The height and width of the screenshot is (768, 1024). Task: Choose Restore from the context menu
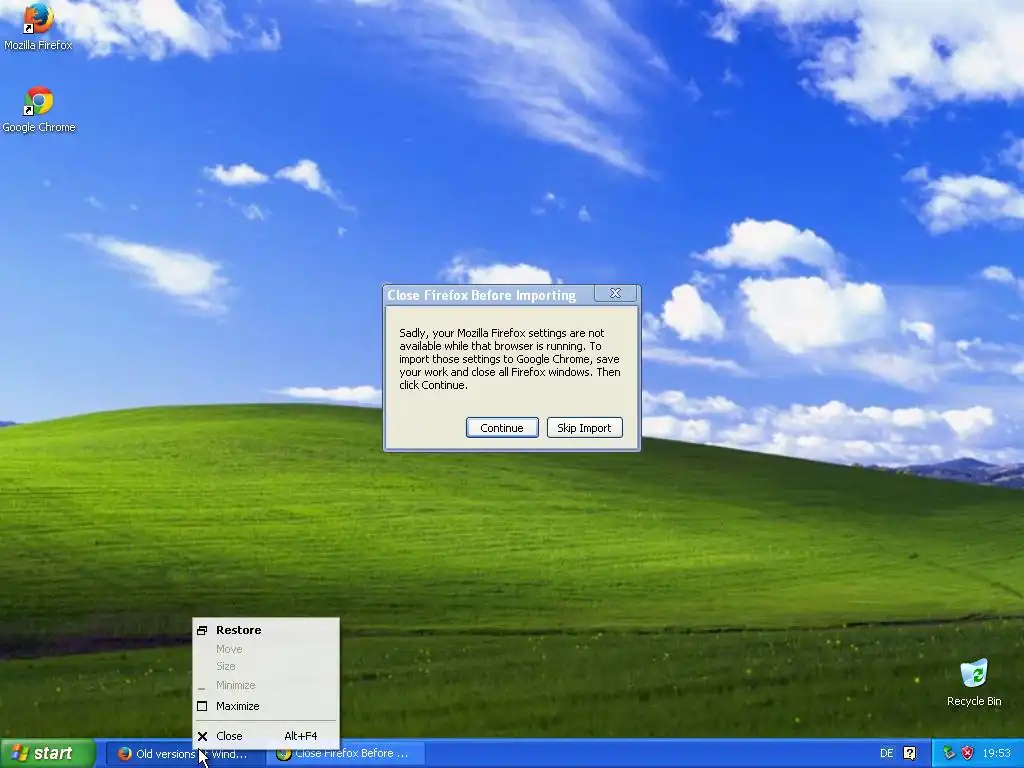tap(266, 630)
